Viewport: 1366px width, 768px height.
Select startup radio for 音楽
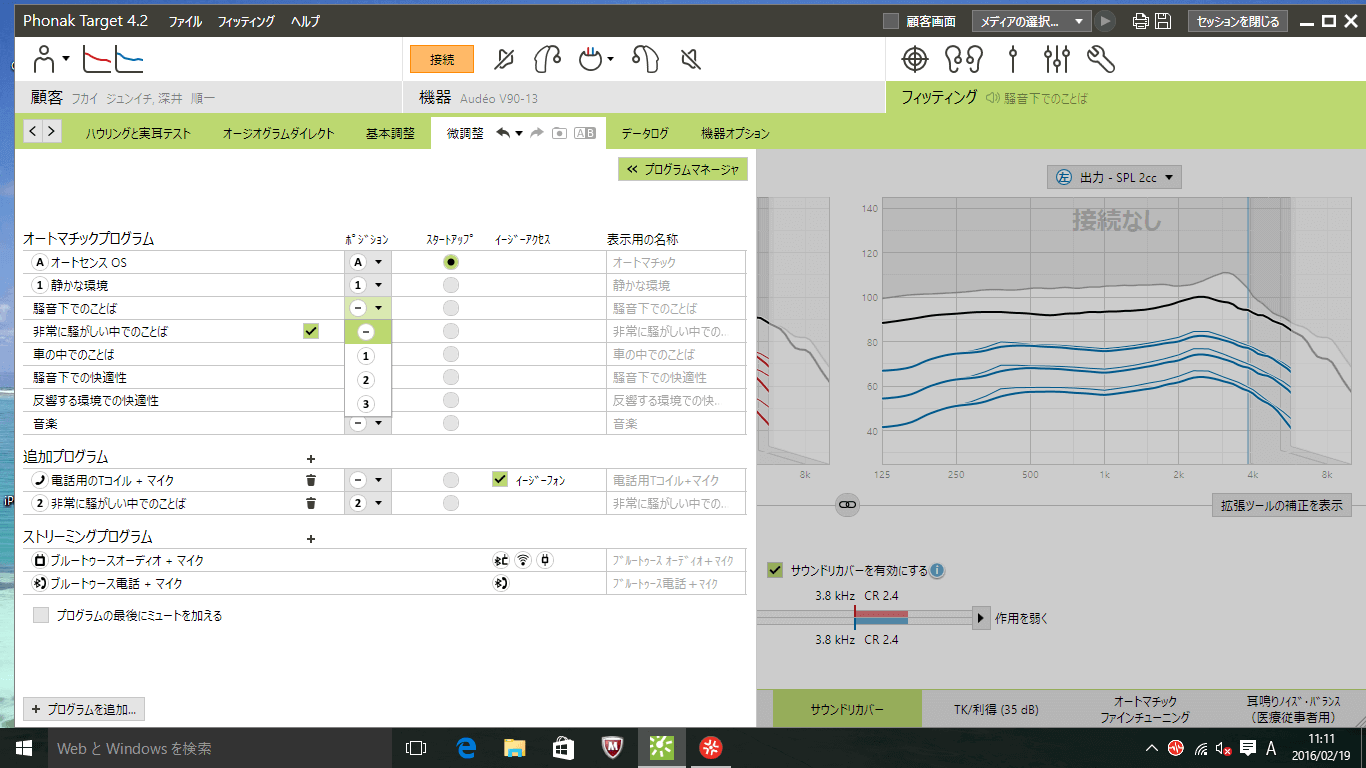pos(451,423)
